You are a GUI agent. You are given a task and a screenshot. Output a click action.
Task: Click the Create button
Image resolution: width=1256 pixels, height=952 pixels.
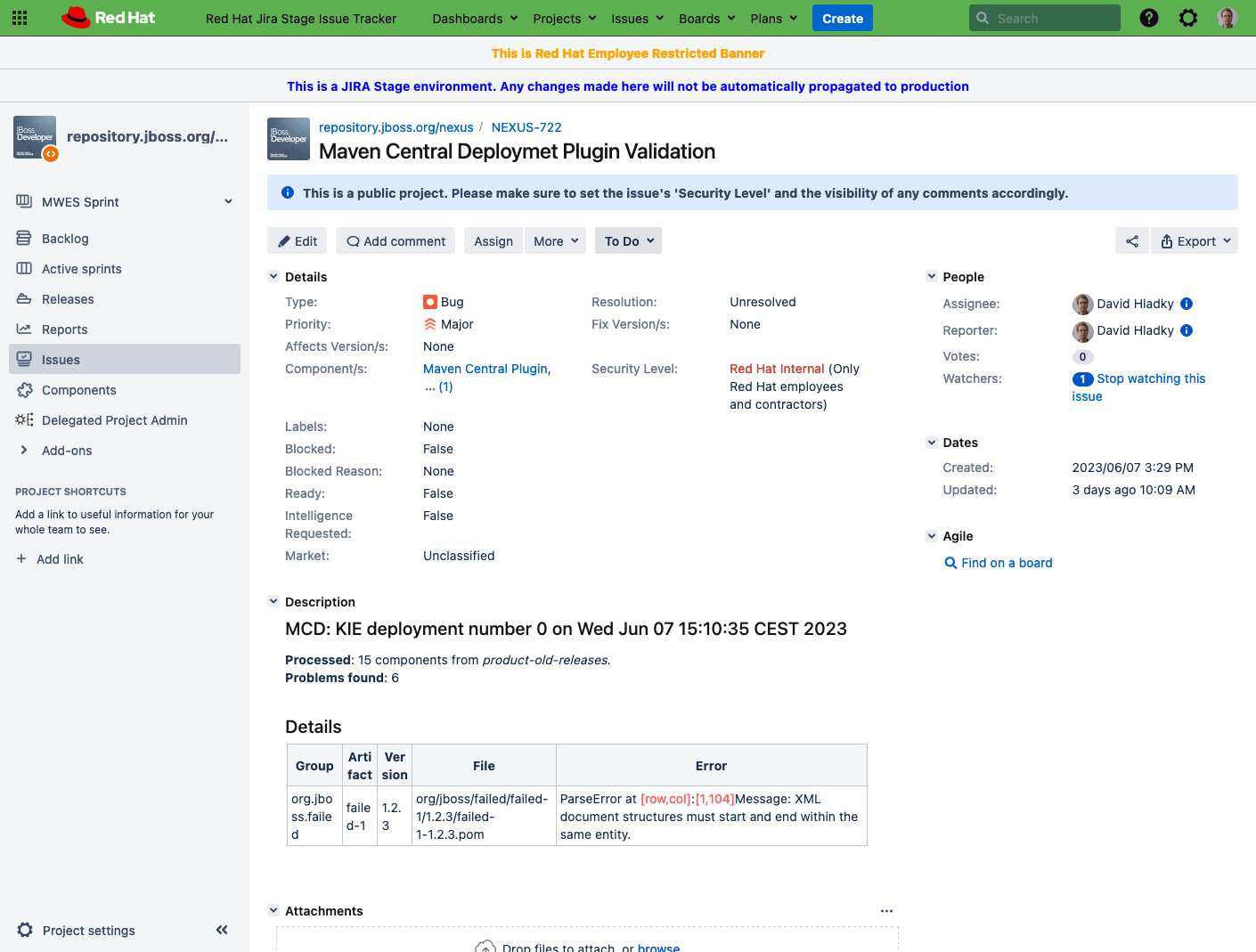tap(843, 18)
